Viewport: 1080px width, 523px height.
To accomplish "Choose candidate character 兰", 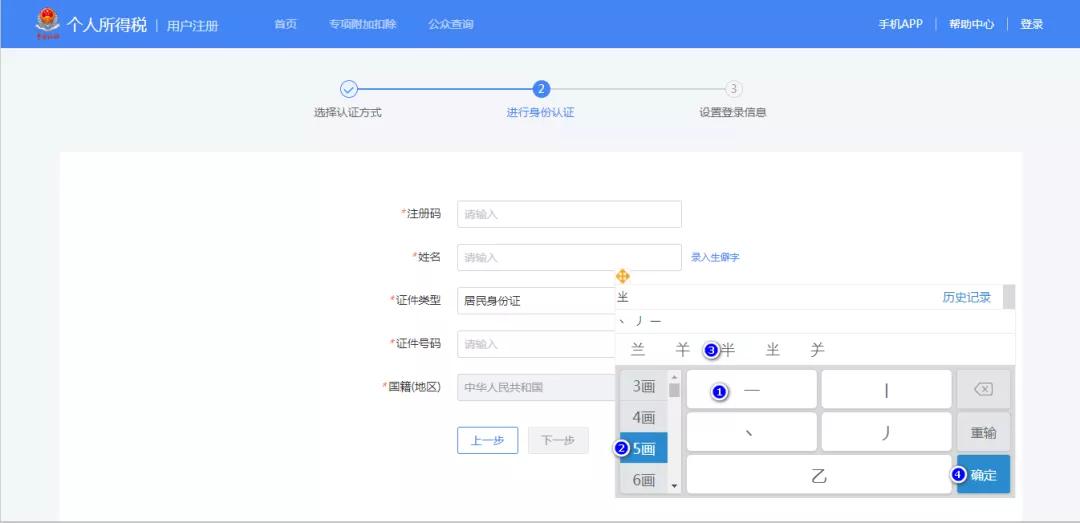I will tap(638, 350).
